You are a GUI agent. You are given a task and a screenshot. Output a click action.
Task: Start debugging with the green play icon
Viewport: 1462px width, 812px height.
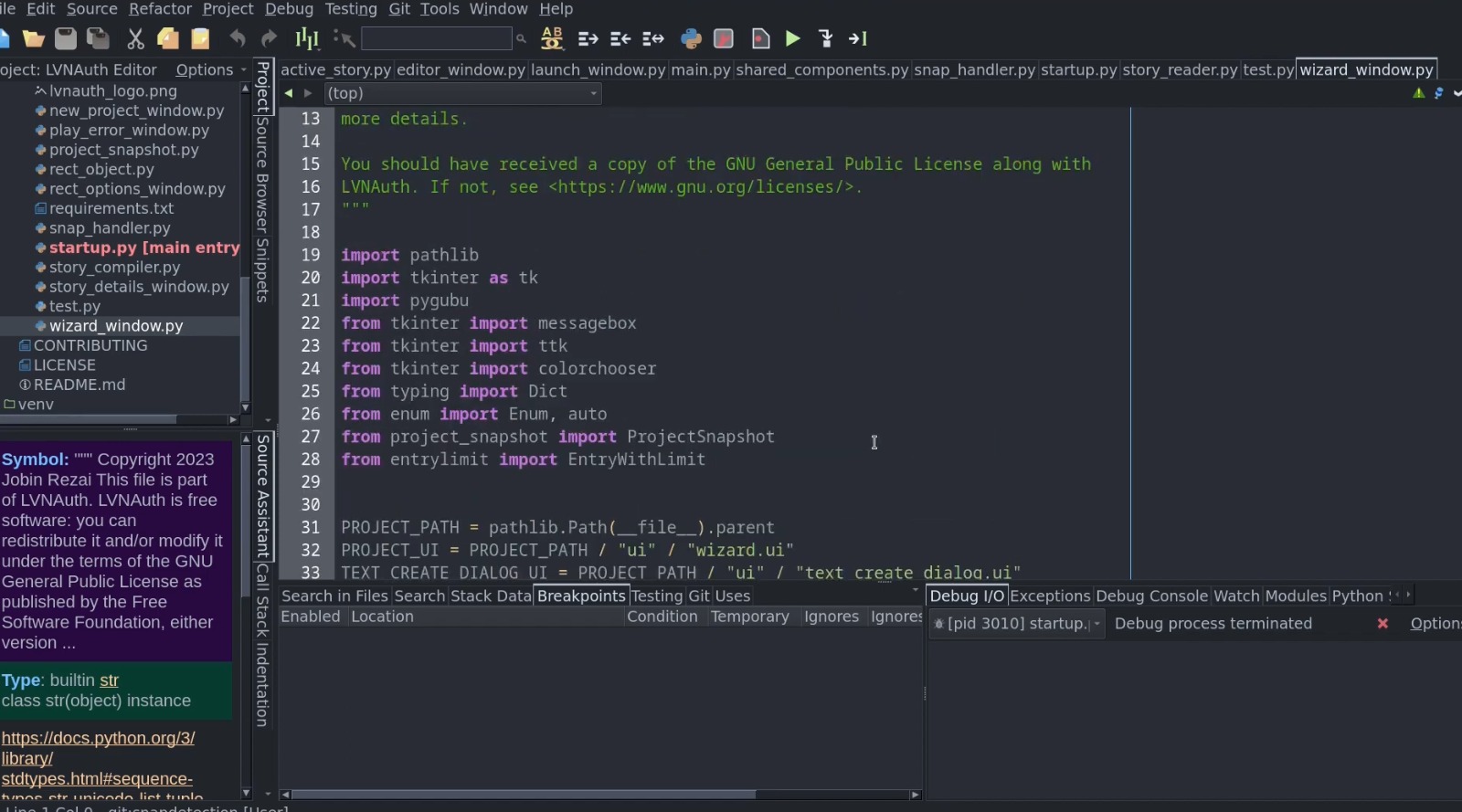[x=793, y=38]
